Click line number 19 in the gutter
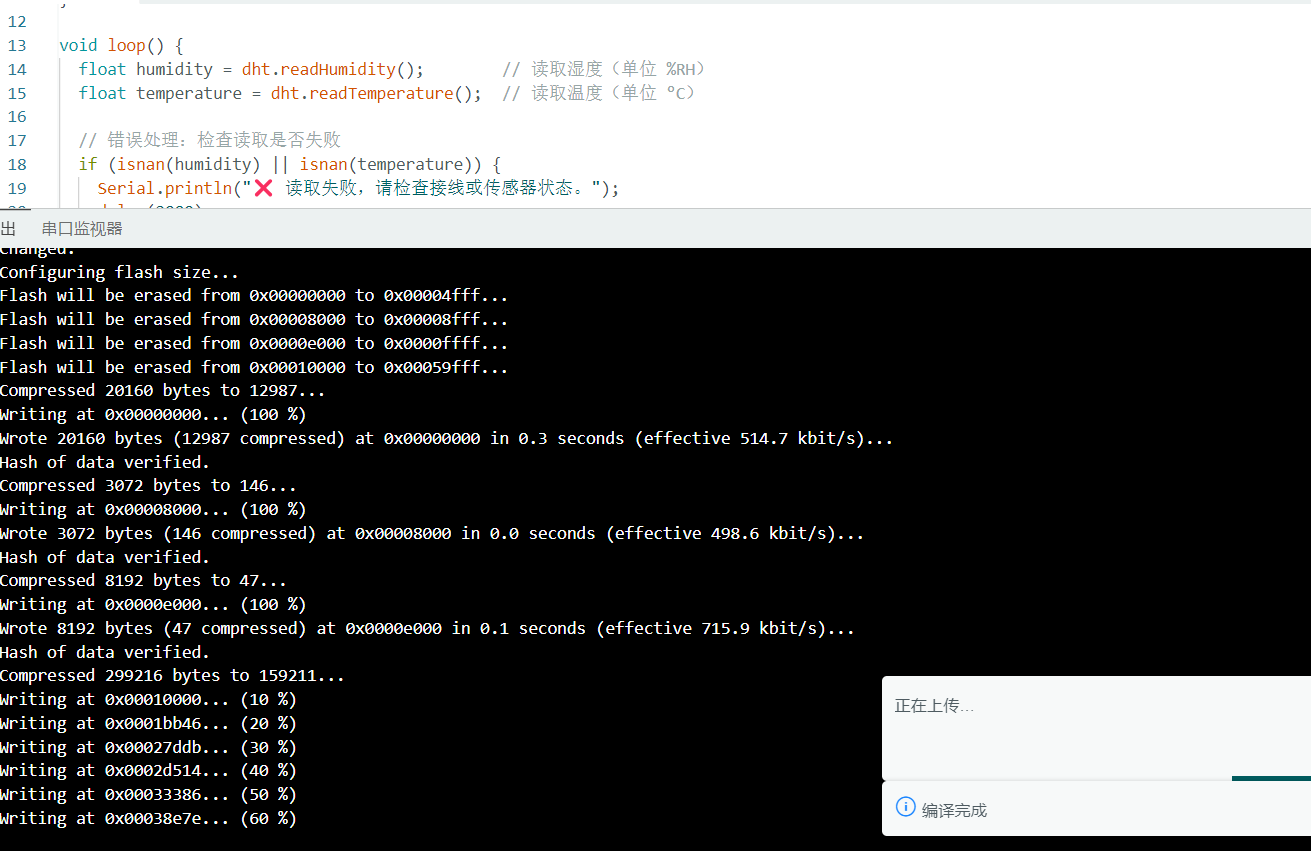Screen dimensions: 1311x851 pyautogui.click(x=17, y=189)
